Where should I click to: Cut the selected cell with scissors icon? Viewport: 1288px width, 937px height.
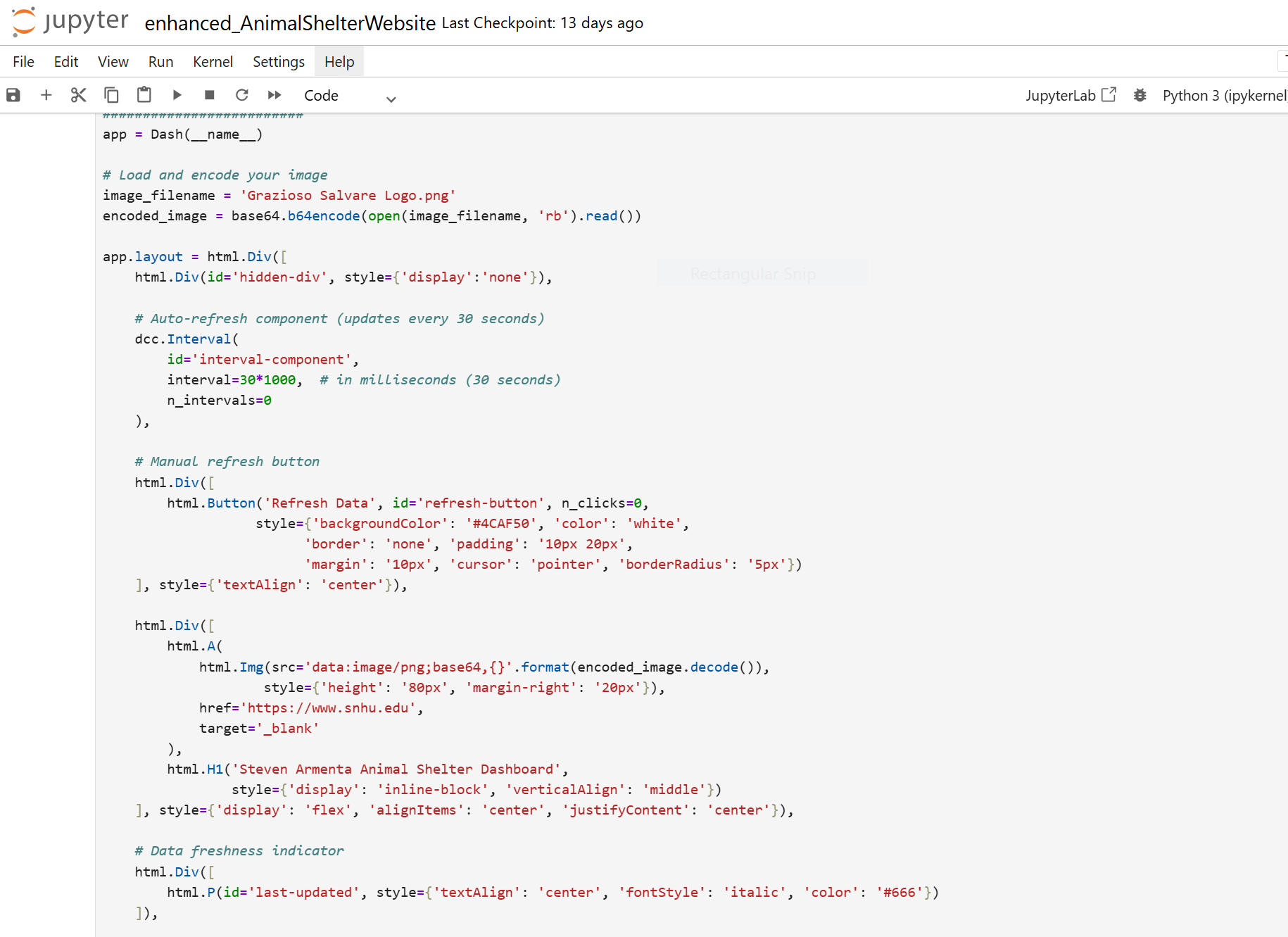click(79, 95)
